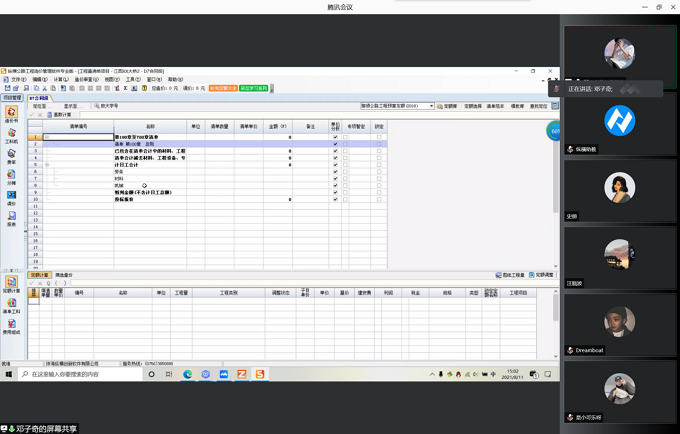Click the Save icon in toolbar
The image size is (680, 434).
(7, 88)
